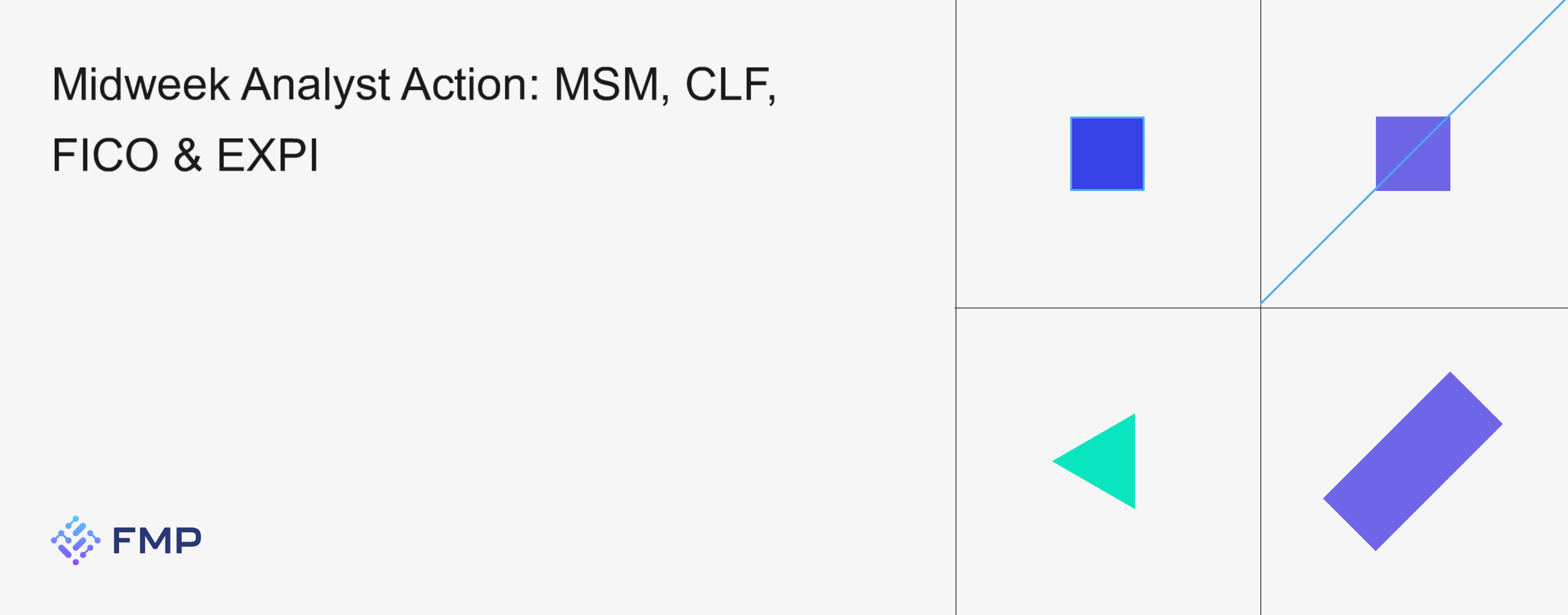Click the letter P in the FMP logo

(x=189, y=540)
